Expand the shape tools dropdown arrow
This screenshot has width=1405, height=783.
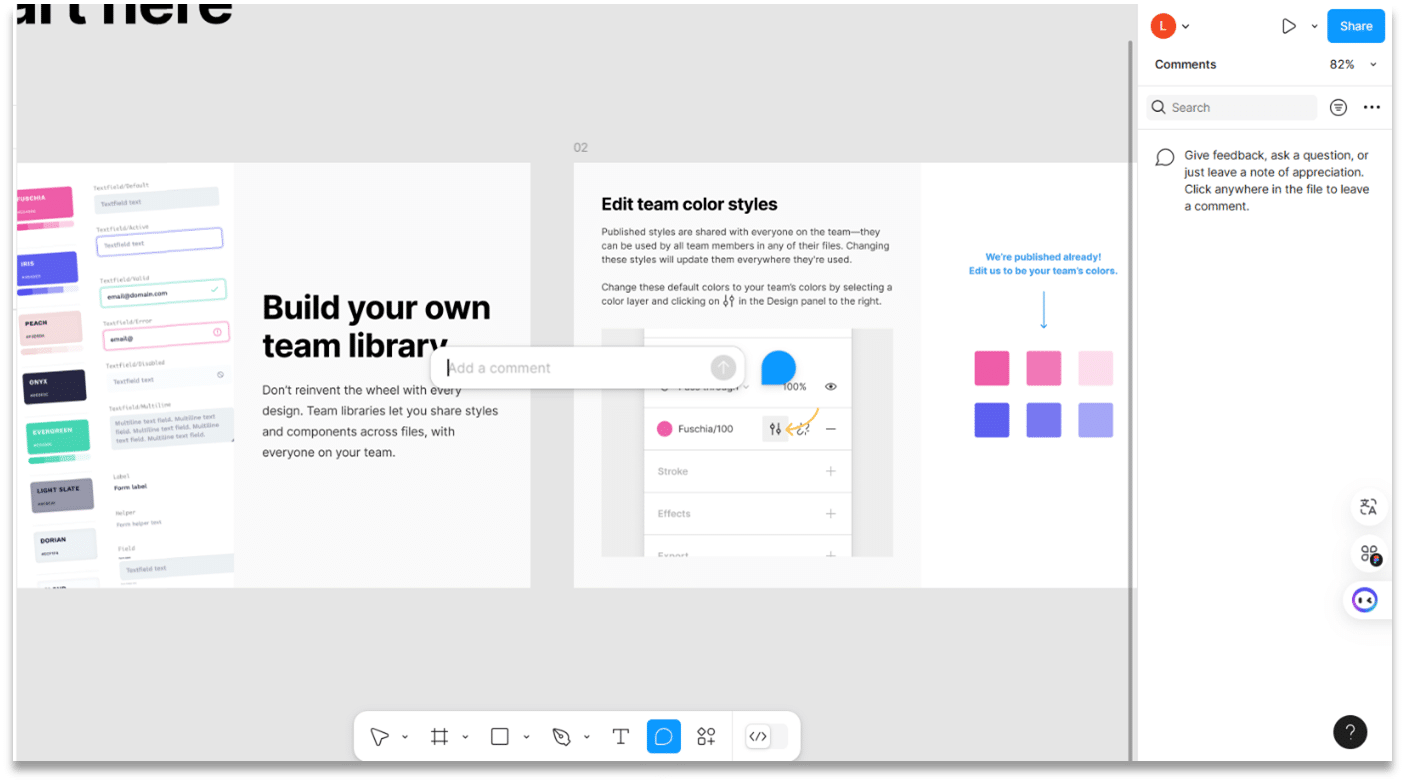[526, 738]
